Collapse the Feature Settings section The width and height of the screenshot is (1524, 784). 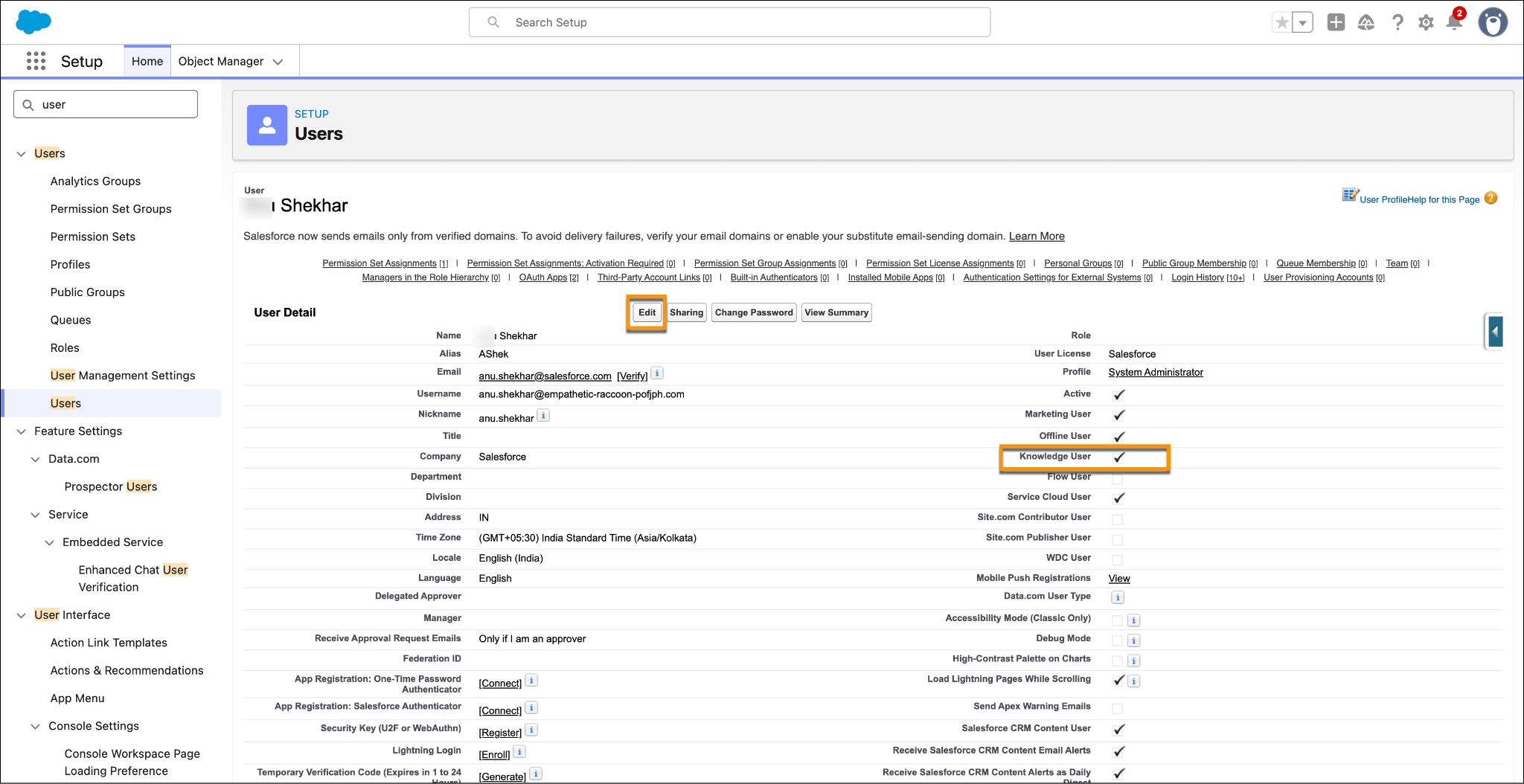point(21,431)
